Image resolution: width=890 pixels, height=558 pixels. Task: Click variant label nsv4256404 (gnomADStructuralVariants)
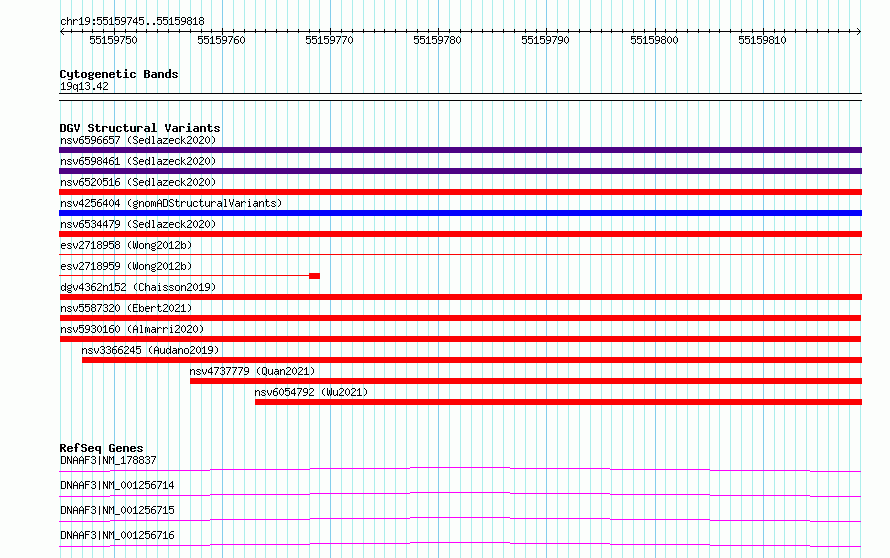pyautogui.click(x=171, y=203)
